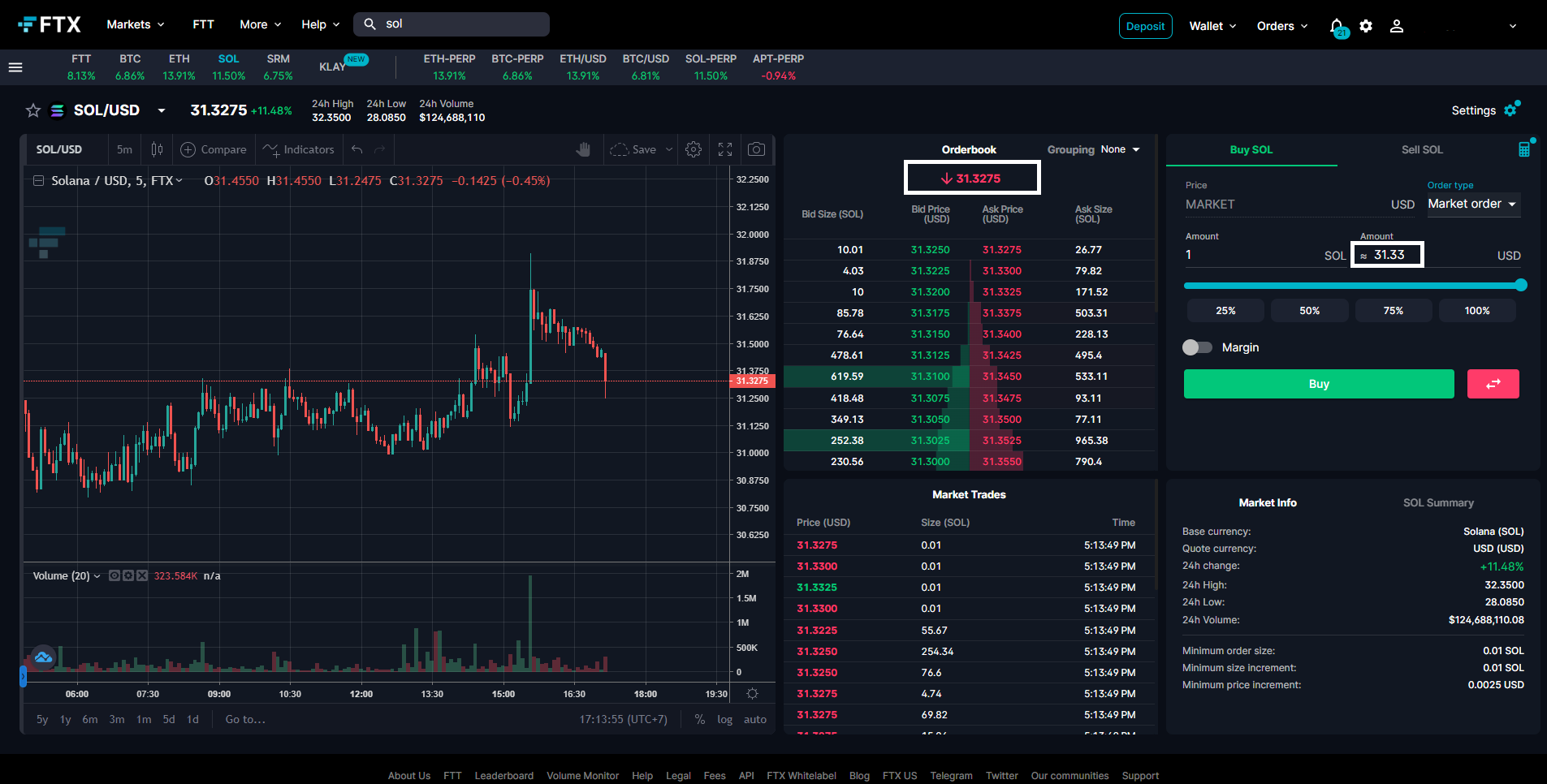Viewport: 1547px width, 784px height.
Task: Toggle log scale on chart
Action: pos(724,719)
